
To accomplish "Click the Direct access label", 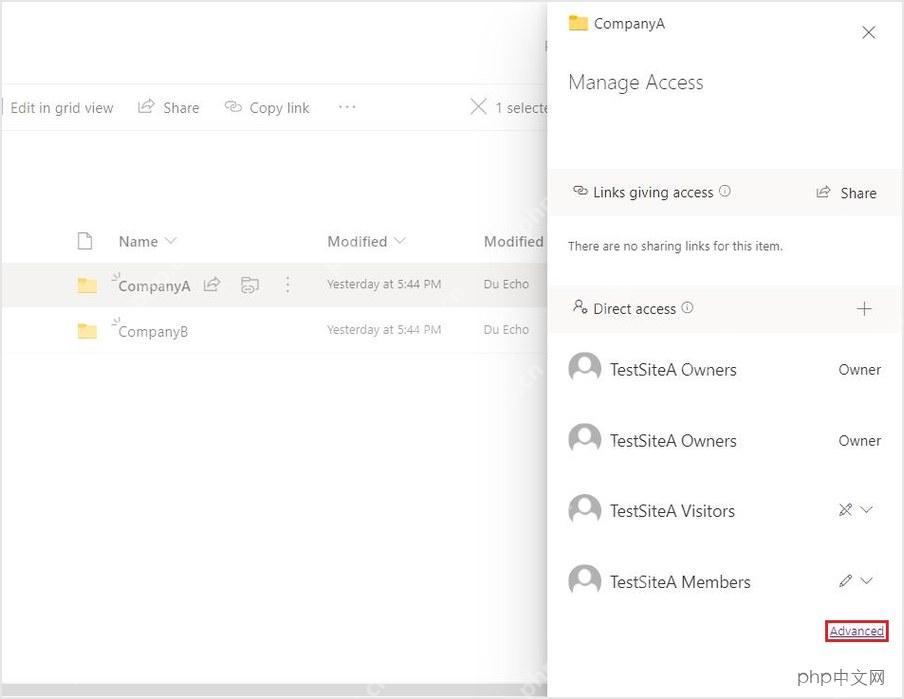I will (x=634, y=309).
